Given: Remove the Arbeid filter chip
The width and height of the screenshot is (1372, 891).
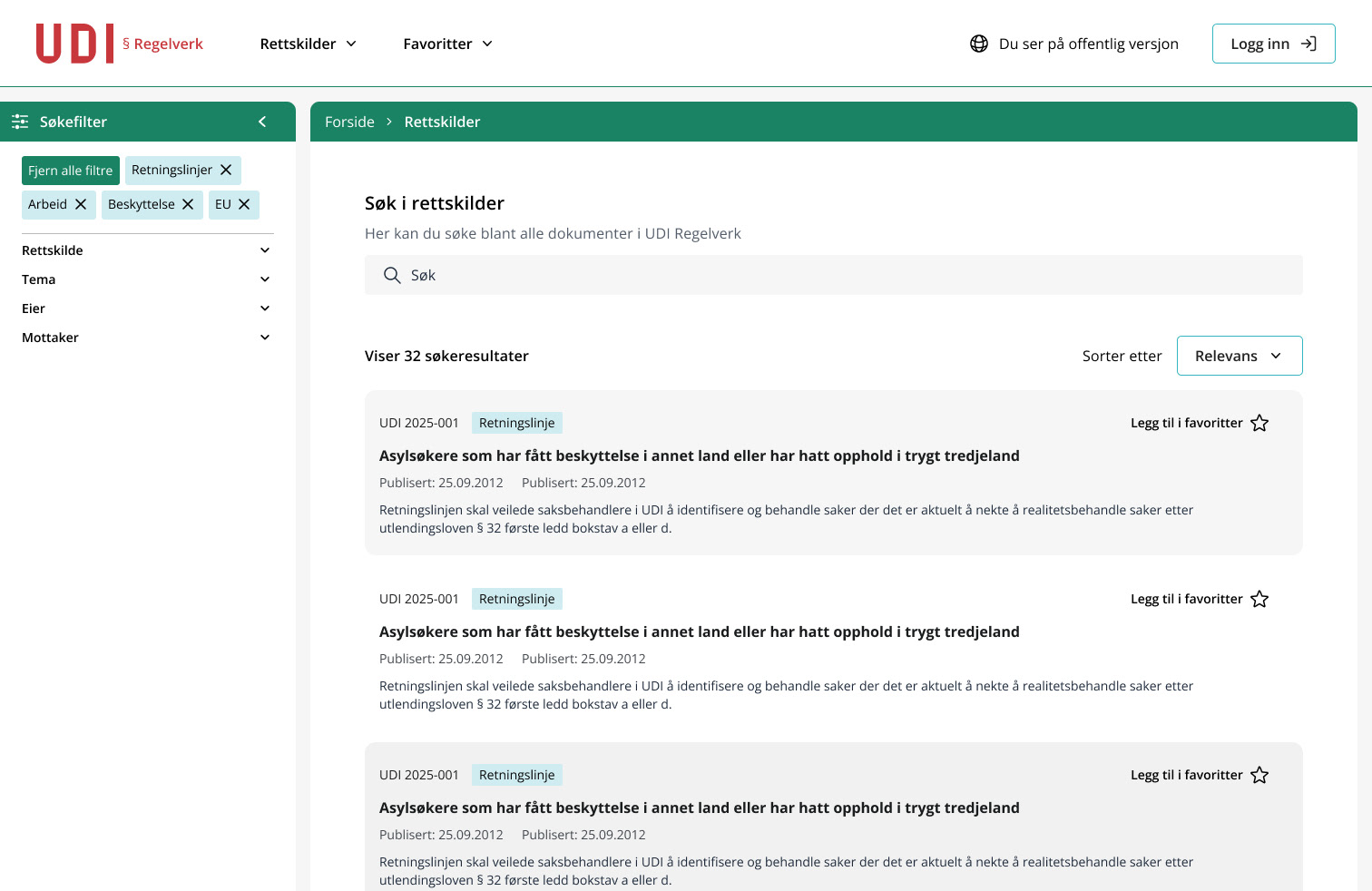Looking at the screenshot, I should click(x=81, y=204).
